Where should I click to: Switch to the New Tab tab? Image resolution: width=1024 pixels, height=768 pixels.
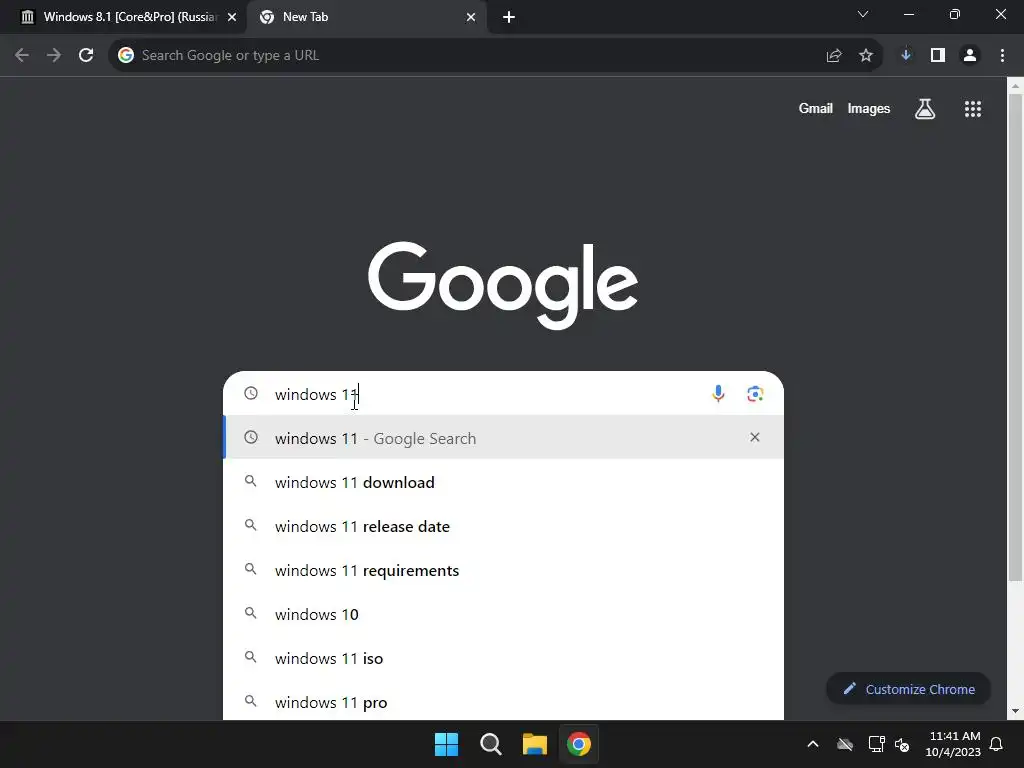click(366, 17)
